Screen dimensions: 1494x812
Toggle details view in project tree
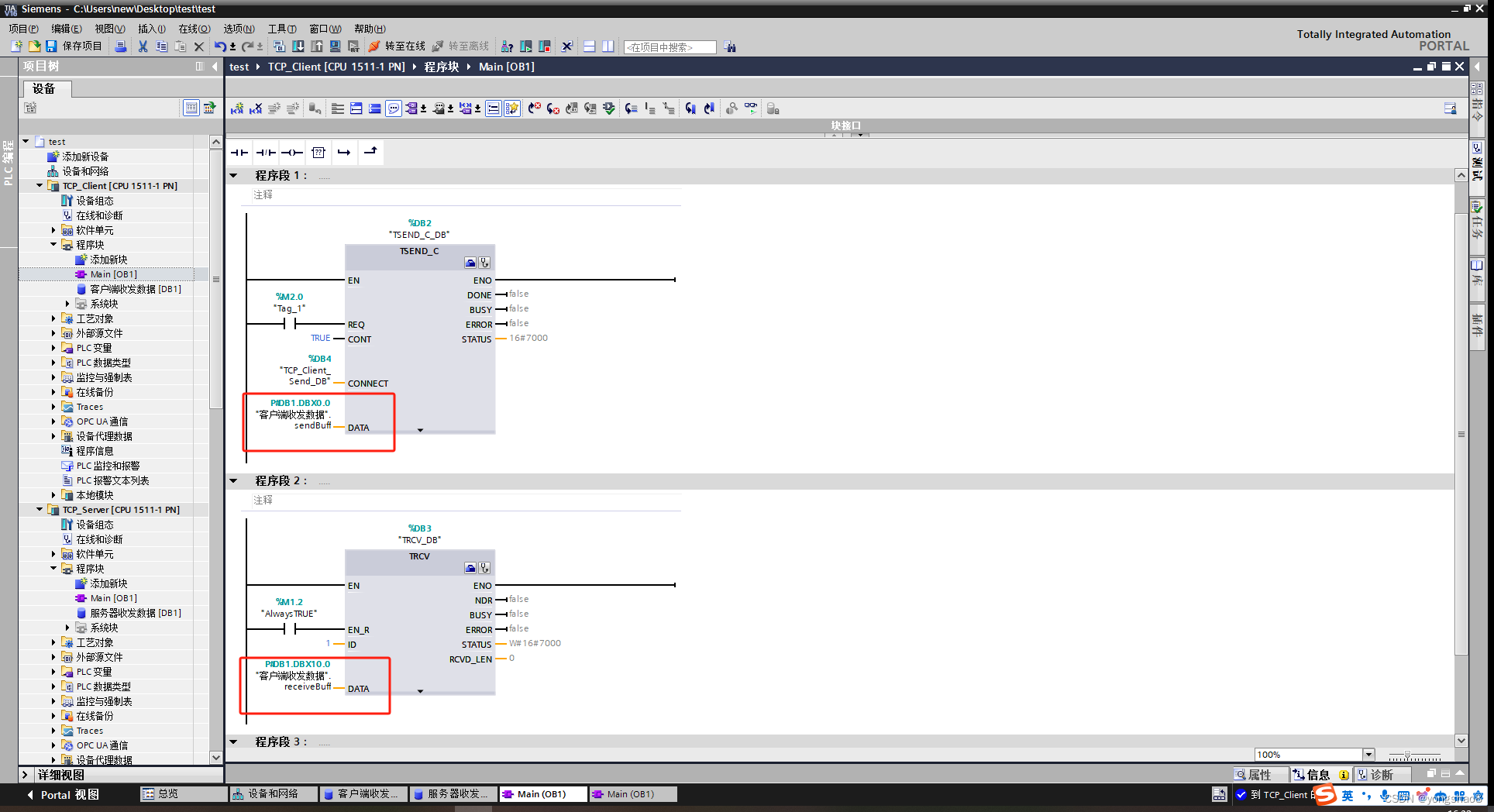[191, 108]
